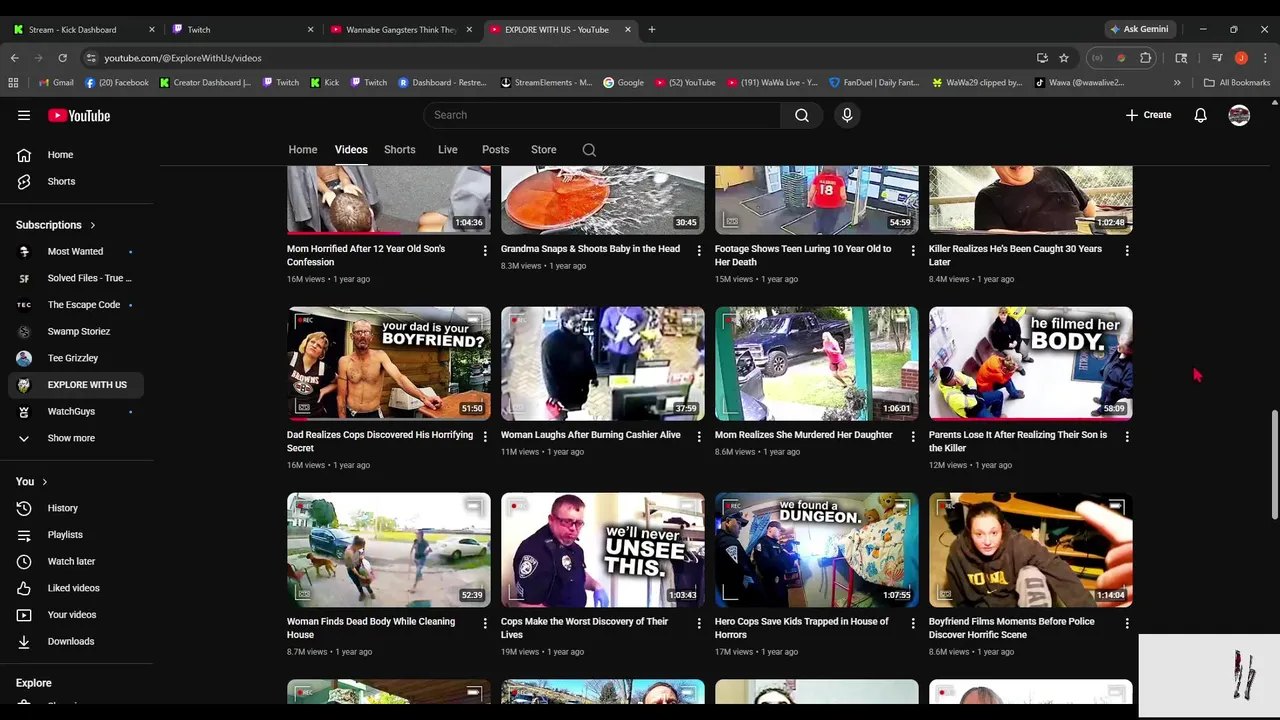The image size is (1280, 720).
Task: Switch to Shorts channel tab
Action: pos(400,150)
